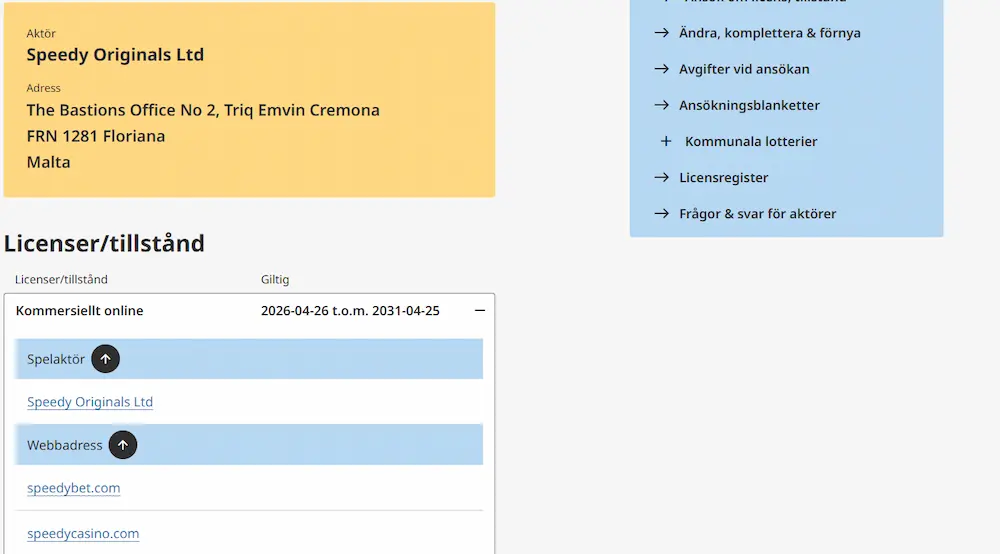This screenshot has height=554, width=1000.
Task: Open the Licensregister link
Action: tap(723, 178)
